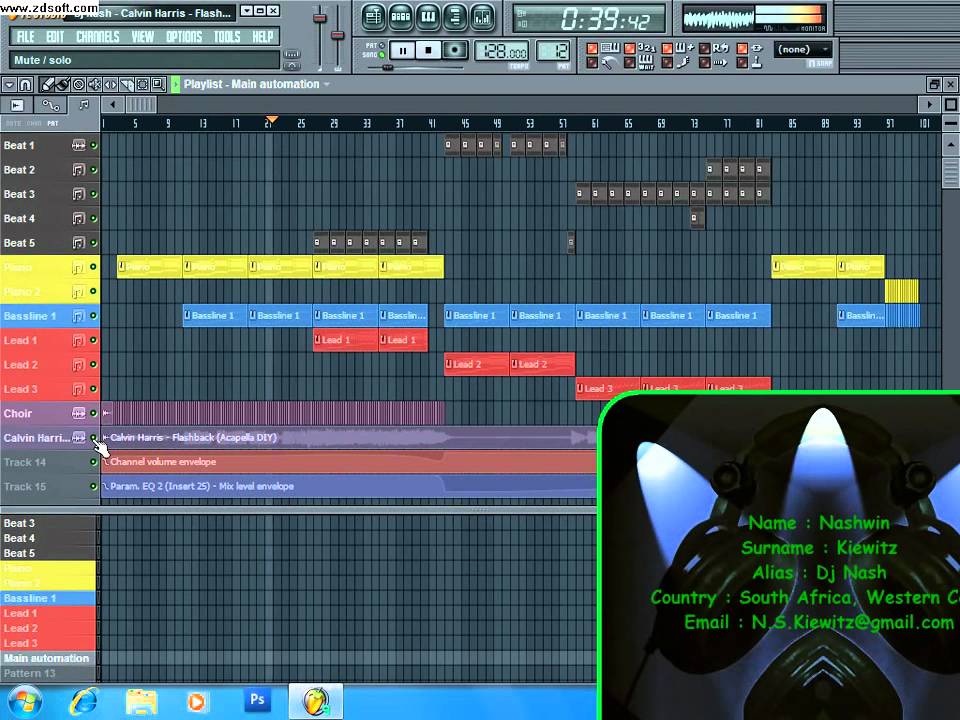Open the TOOLS menu
The width and height of the screenshot is (960, 720).
click(227, 37)
